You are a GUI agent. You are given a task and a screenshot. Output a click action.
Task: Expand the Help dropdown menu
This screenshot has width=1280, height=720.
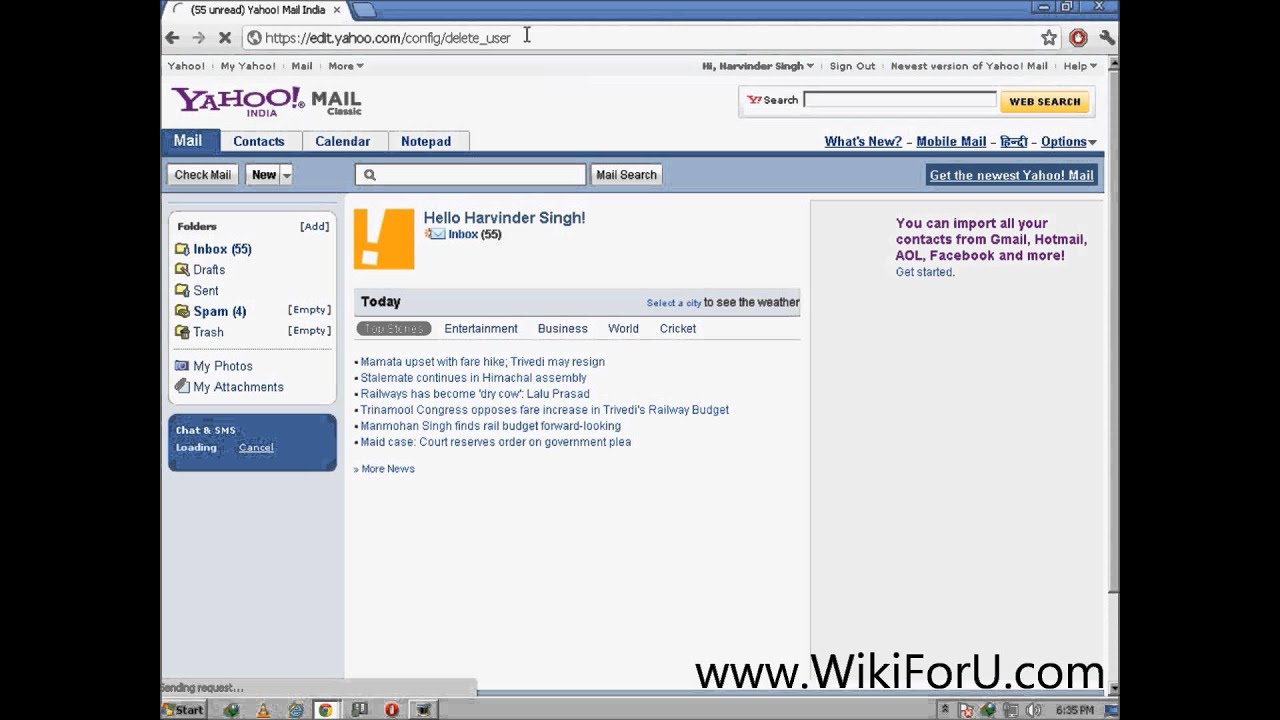pos(1080,66)
